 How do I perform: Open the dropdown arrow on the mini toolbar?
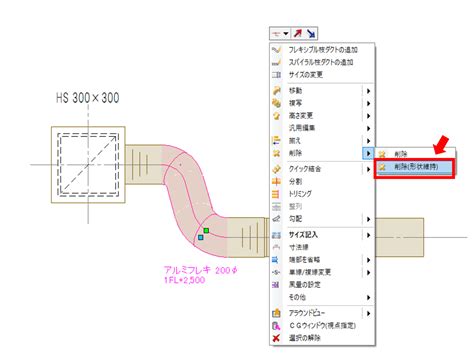point(286,33)
